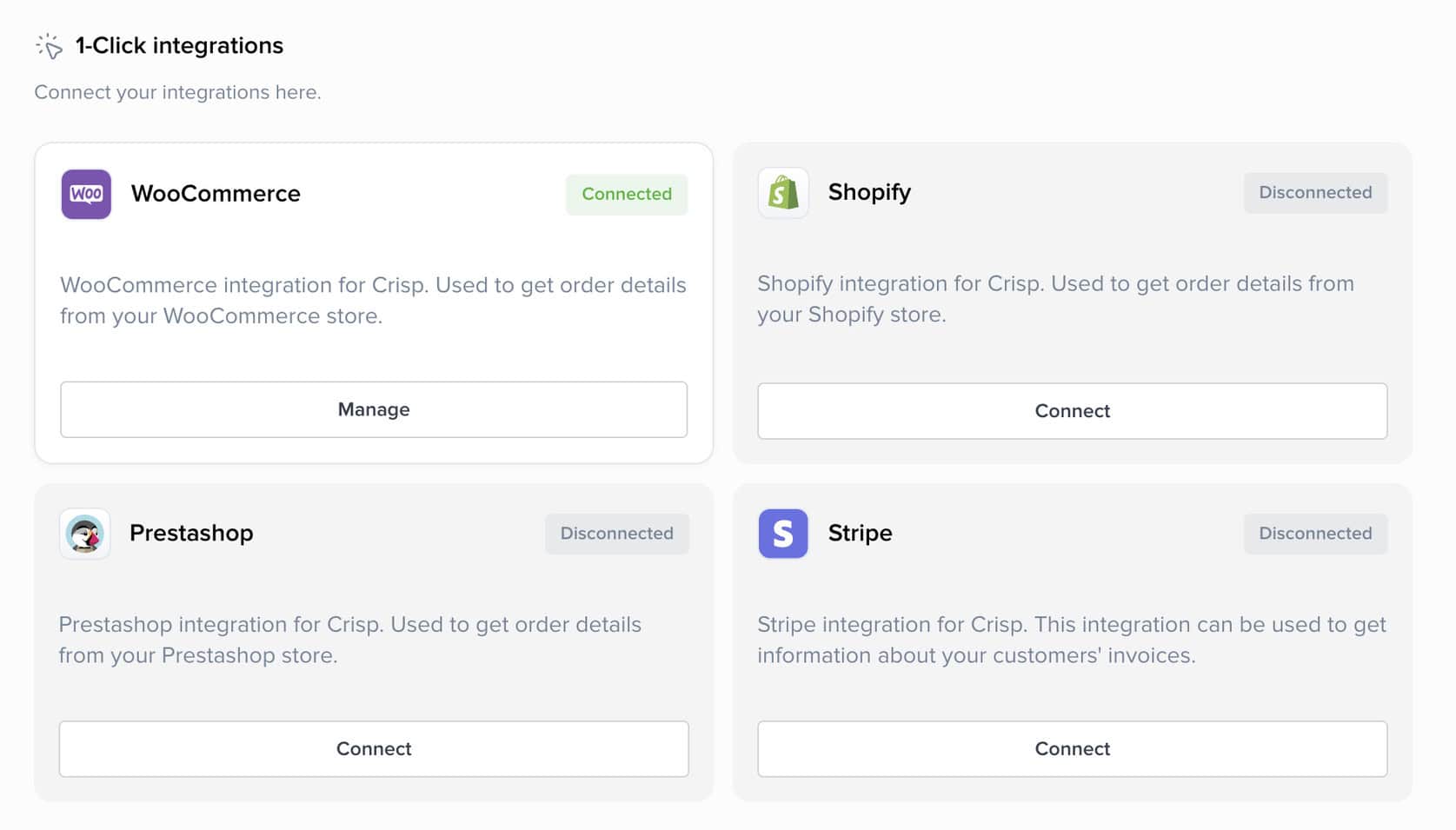
Task: Open Manage for WooCommerce integration
Action: (374, 409)
